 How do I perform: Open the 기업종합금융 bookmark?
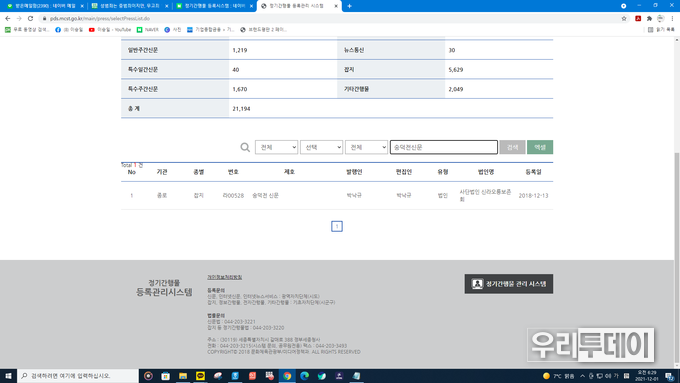point(210,29)
